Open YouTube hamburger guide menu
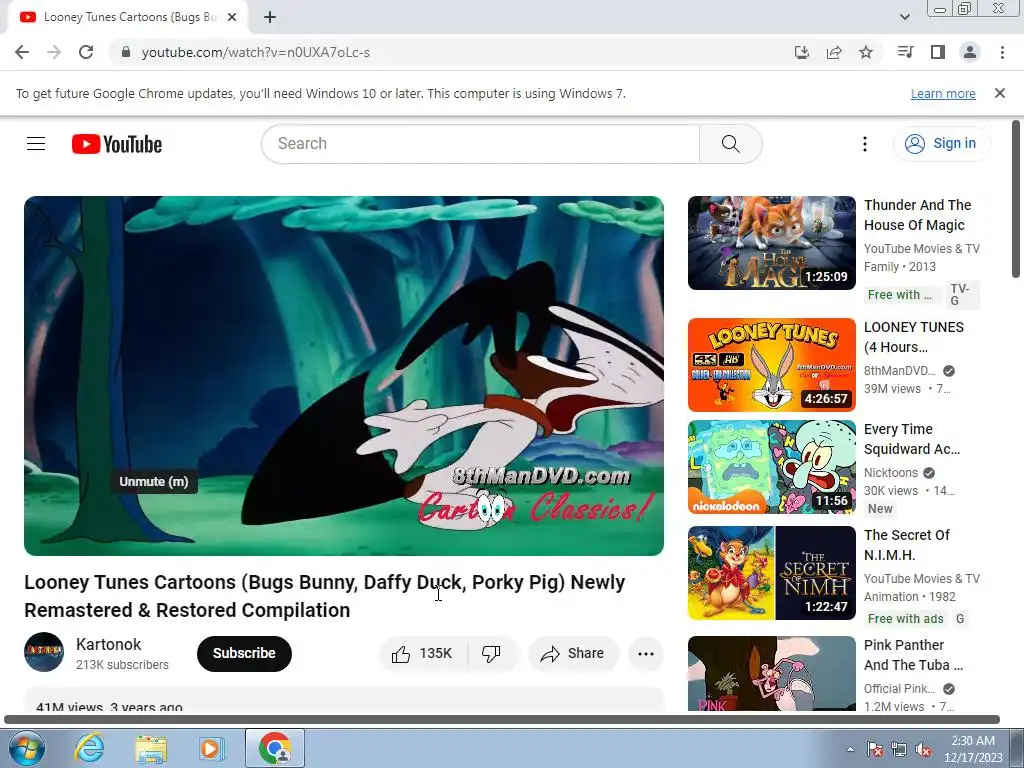Viewport: 1024px width, 768px height. (36, 144)
